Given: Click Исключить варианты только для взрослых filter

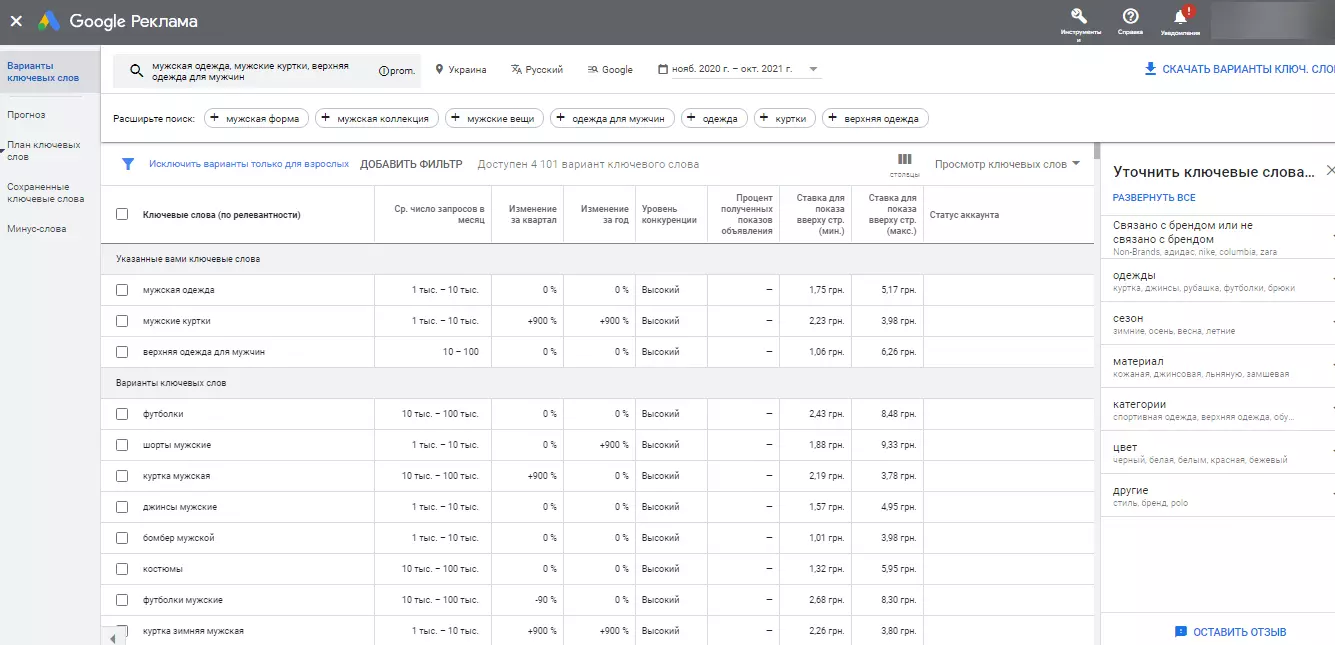Looking at the screenshot, I should click(249, 164).
